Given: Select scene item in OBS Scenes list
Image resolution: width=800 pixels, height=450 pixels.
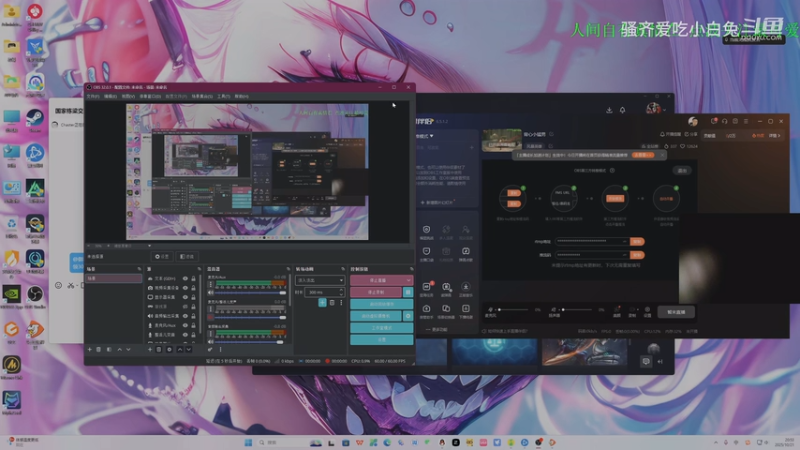Looking at the screenshot, I should tap(114, 279).
